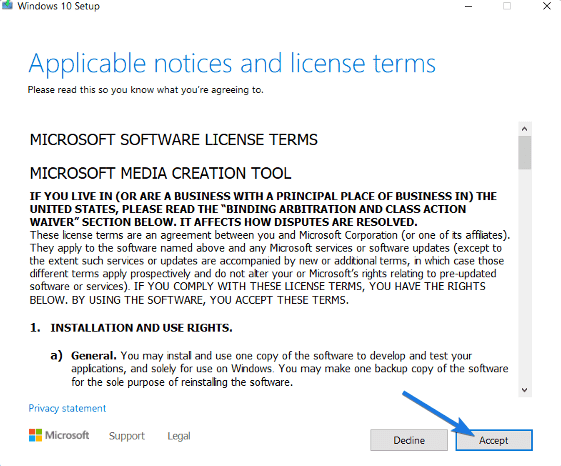The image size is (561, 466).
Task: Open the Privacy statement link
Action: pyautogui.click(x=67, y=408)
